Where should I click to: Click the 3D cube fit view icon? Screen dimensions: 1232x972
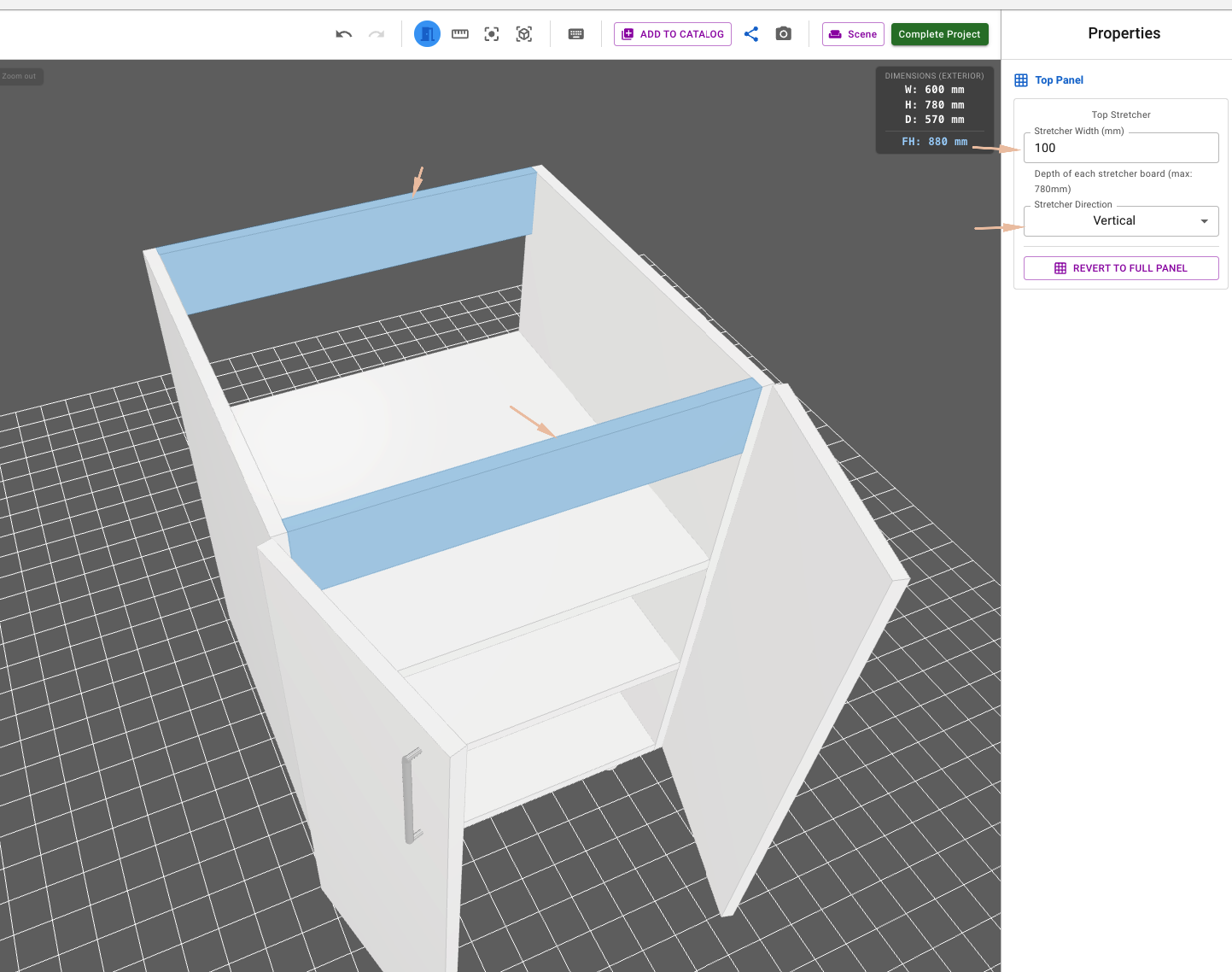tap(524, 34)
